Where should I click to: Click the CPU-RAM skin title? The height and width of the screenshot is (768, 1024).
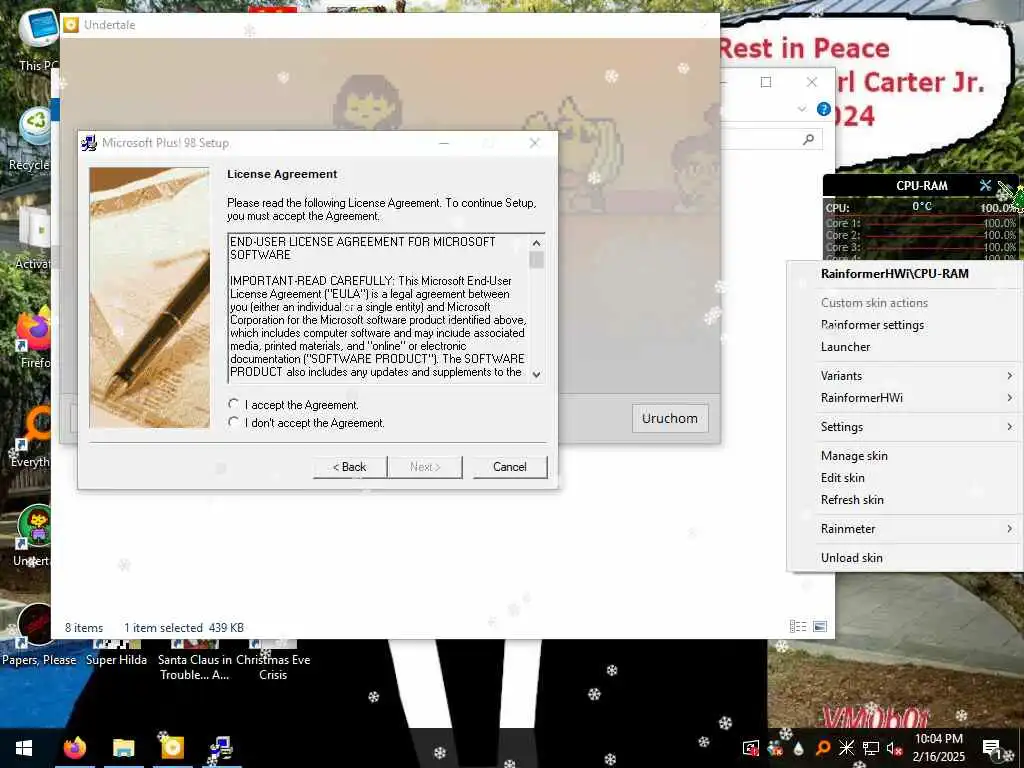tap(921, 185)
